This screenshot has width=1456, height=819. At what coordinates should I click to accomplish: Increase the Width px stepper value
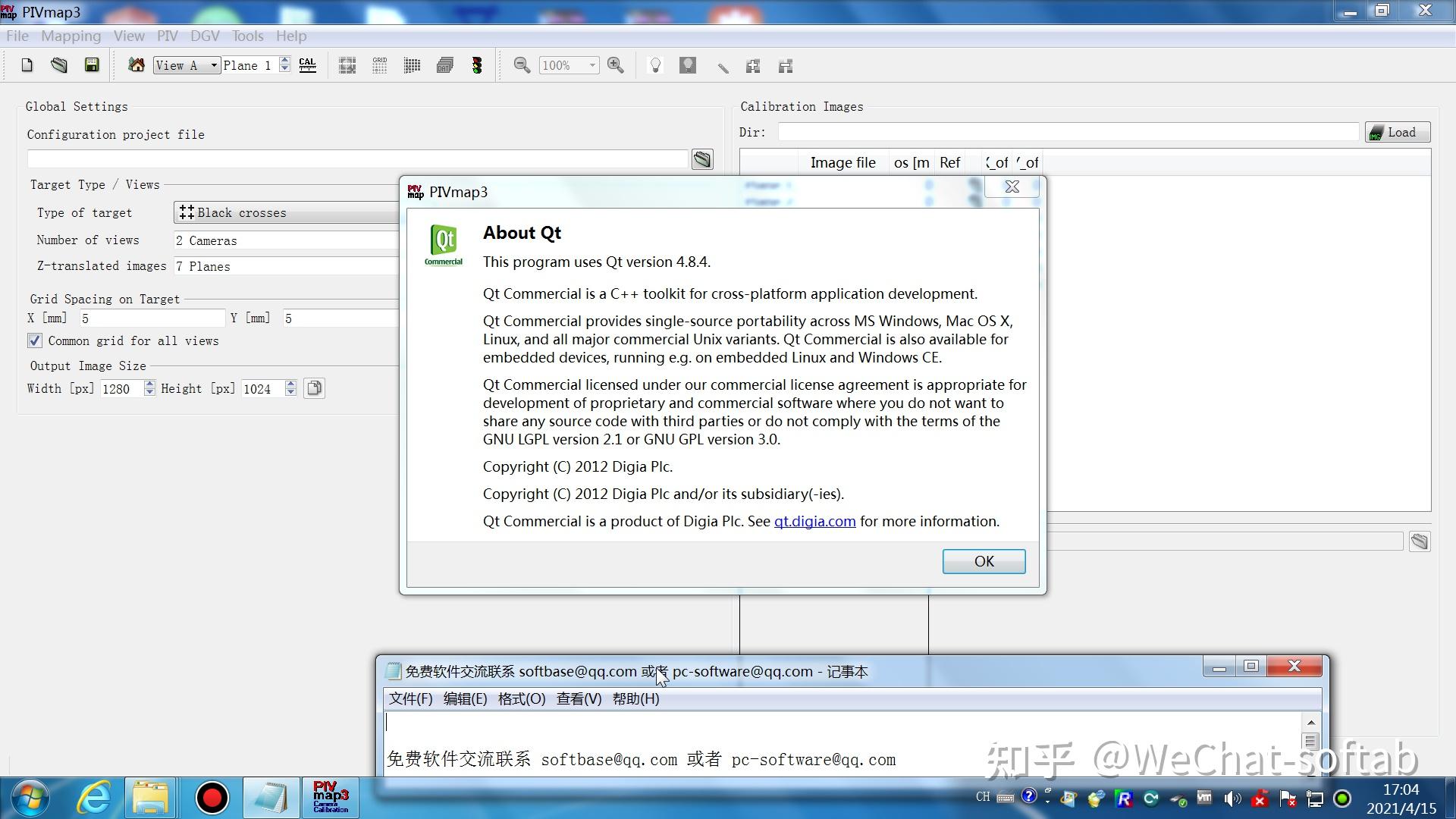point(149,384)
